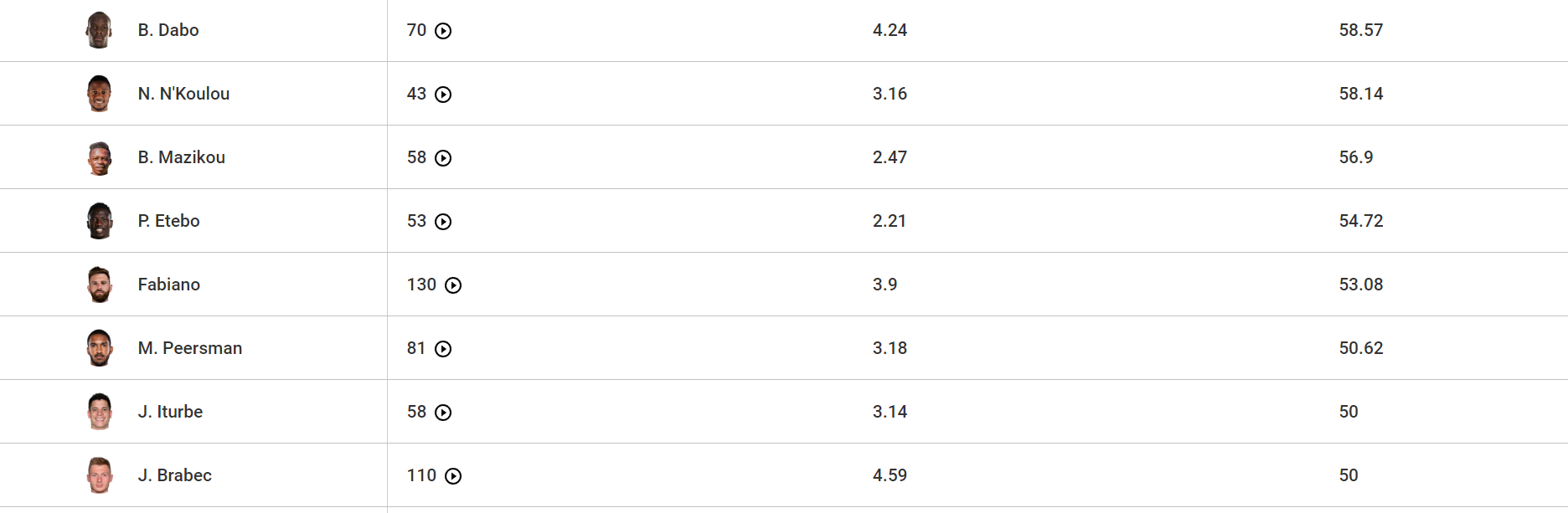Click J. Brabec's player headshot
The height and width of the screenshot is (513, 1568).
pyautogui.click(x=100, y=475)
